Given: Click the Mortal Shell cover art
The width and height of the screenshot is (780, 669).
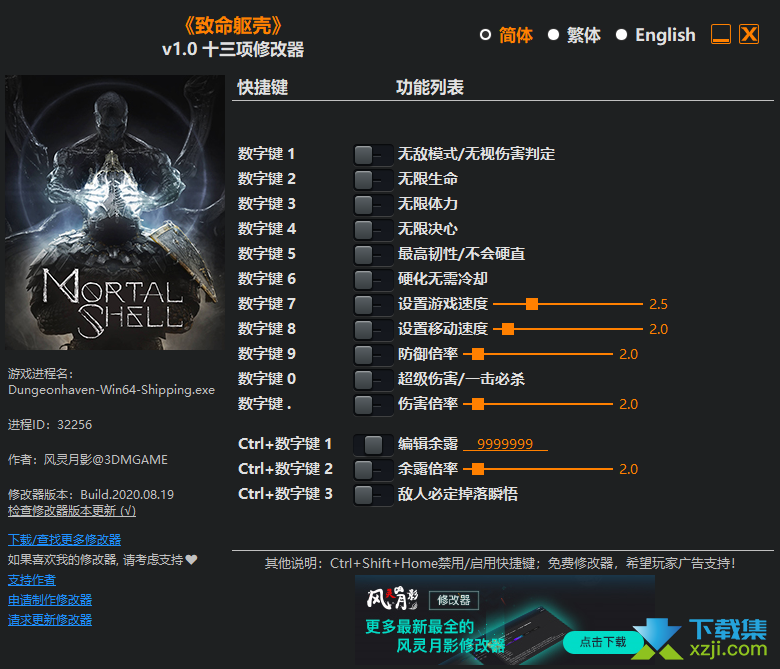Looking at the screenshot, I should (115, 212).
